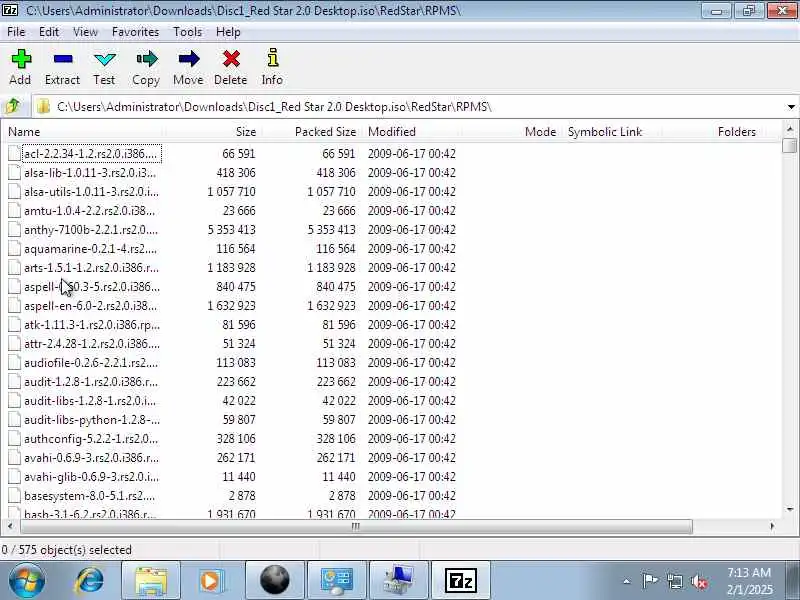Click the folder icon in address bar

coord(44,106)
